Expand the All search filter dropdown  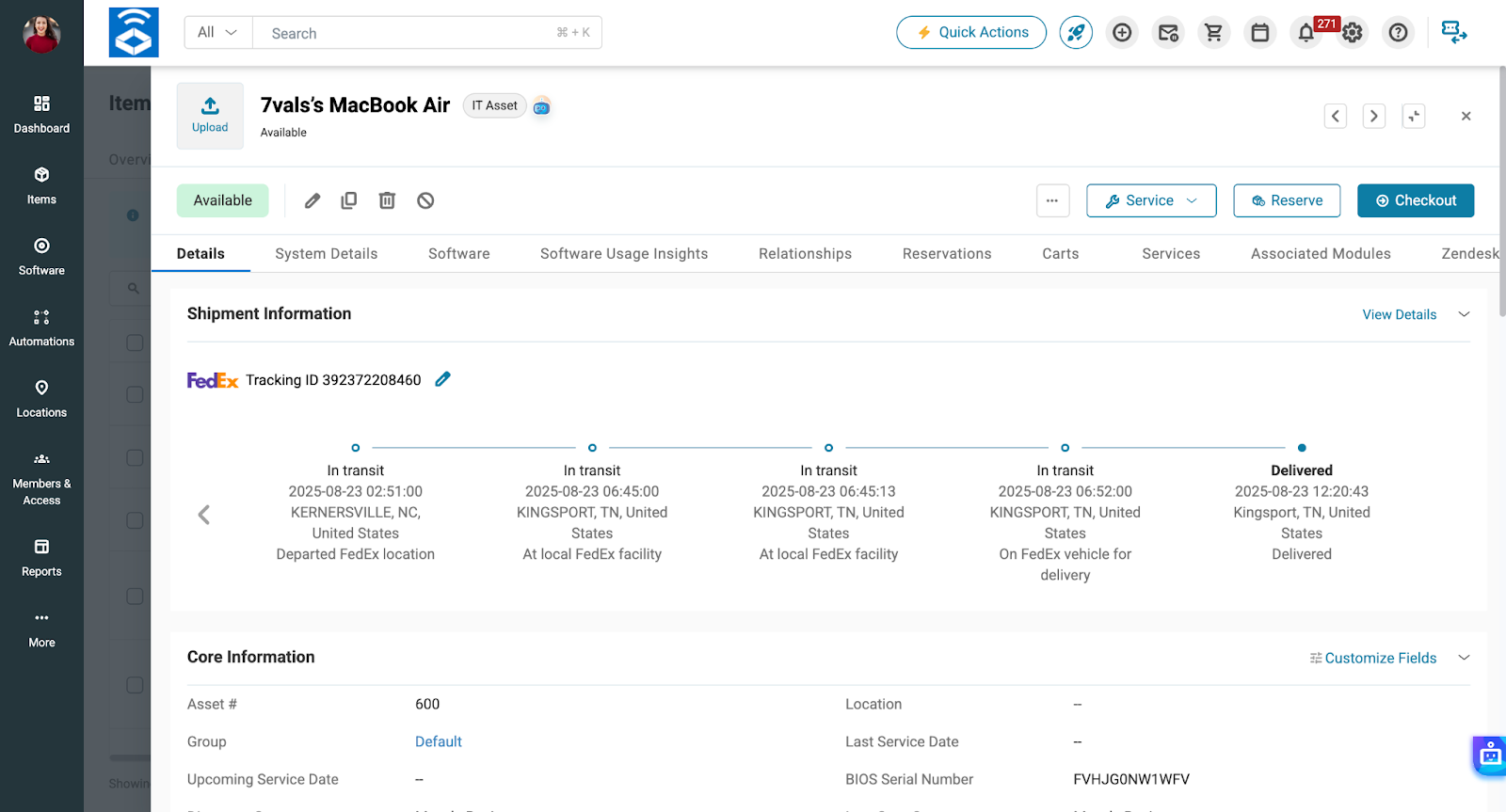[217, 33]
